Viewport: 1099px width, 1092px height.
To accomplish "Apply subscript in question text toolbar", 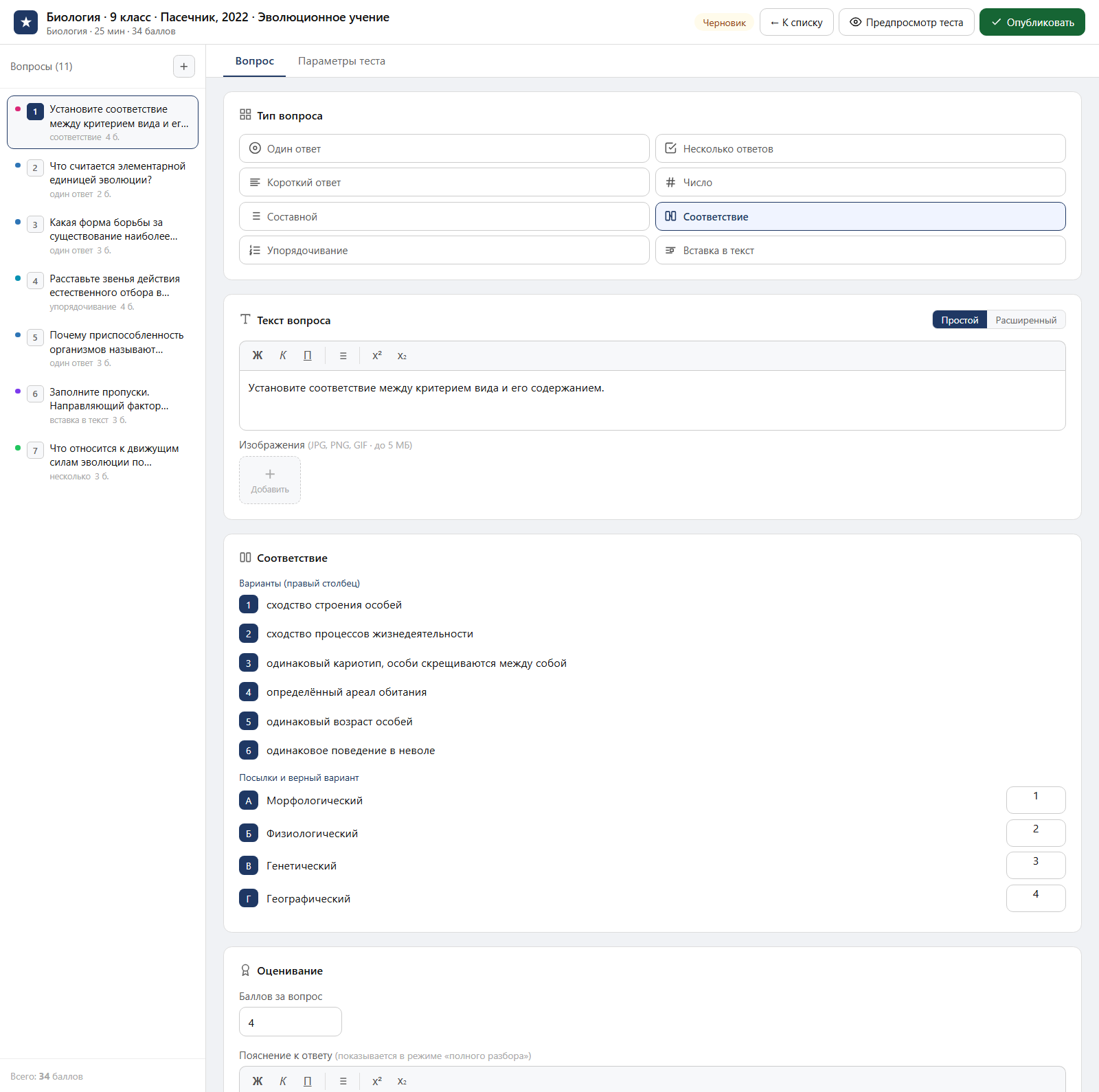I will [402, 356].
